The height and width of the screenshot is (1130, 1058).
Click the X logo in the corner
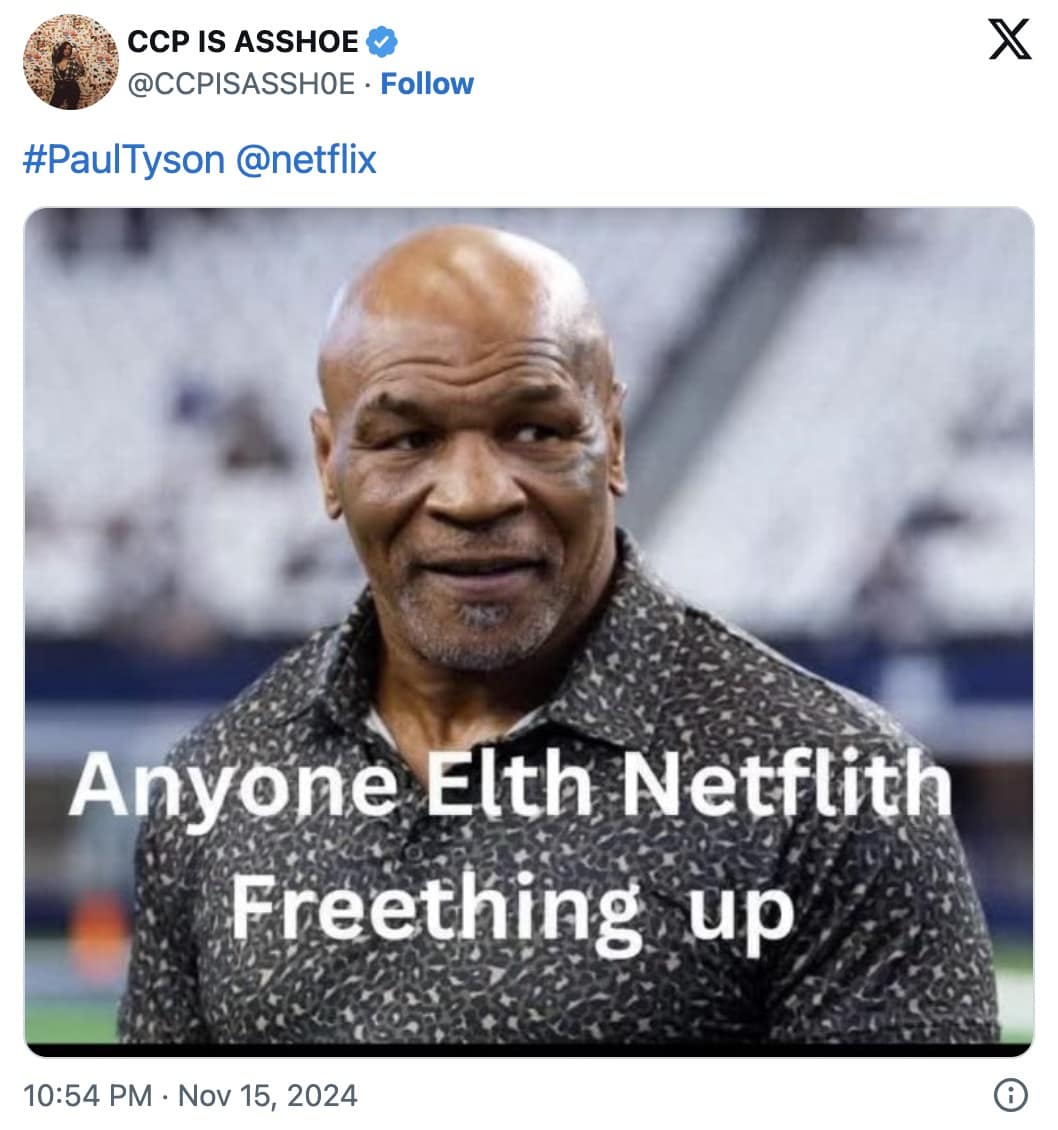pyautogui.click(x=1009, y=40)
